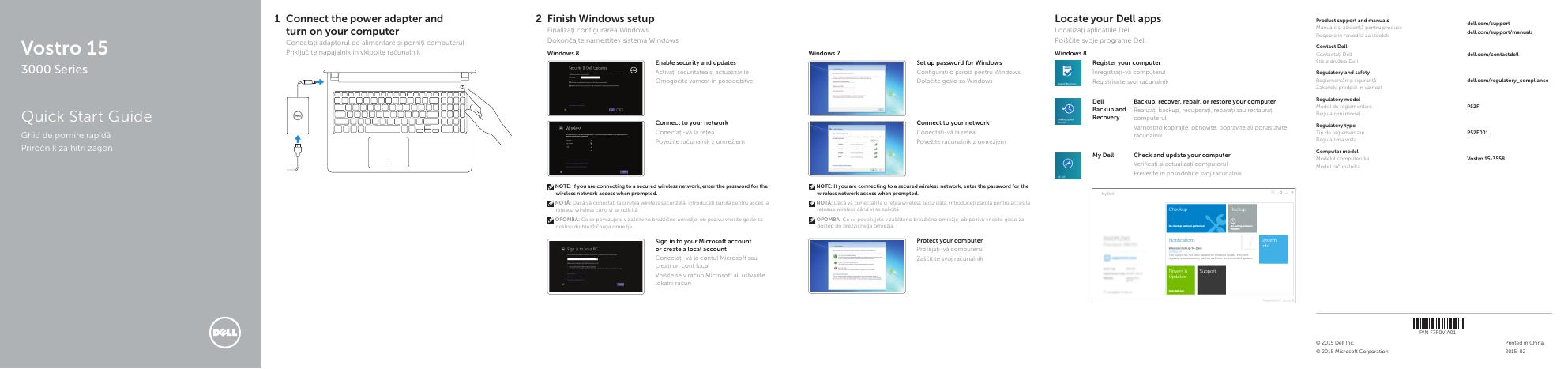This screenshot has width=1568, height=369.
Task: Click the Quick Start Guide heading
Action: (86, 117)
